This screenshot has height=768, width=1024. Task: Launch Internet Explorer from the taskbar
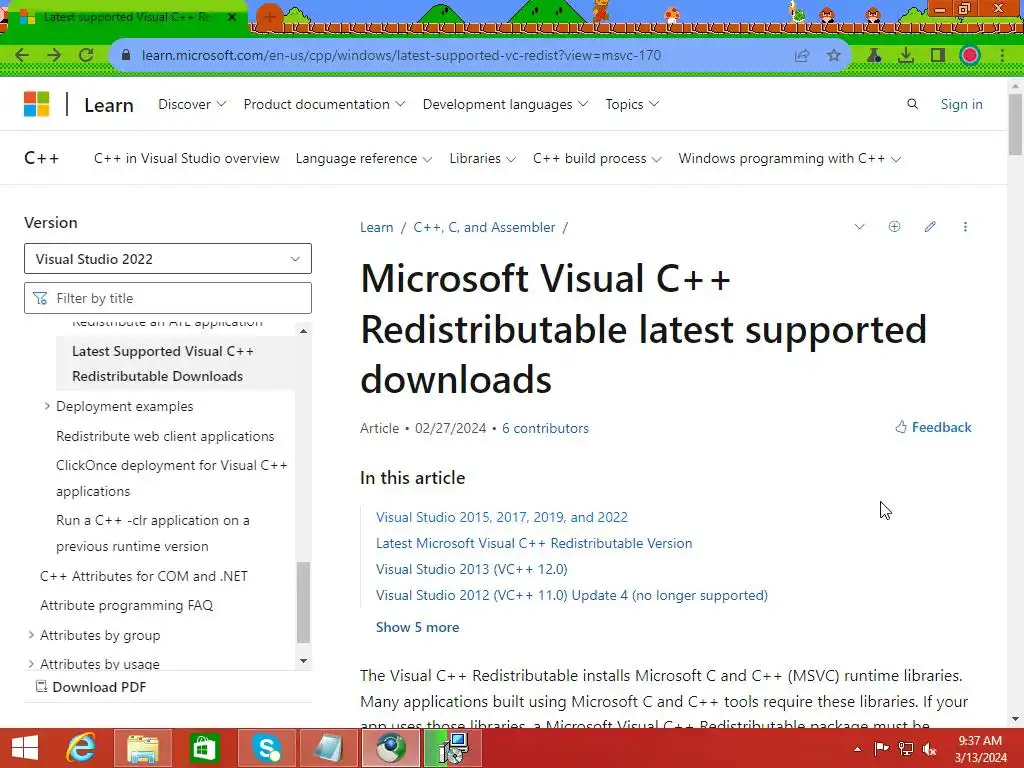81,748
